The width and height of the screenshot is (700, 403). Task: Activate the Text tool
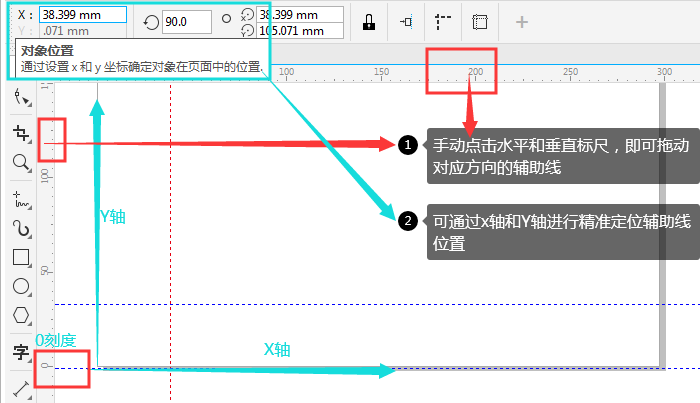click(21, 352)
